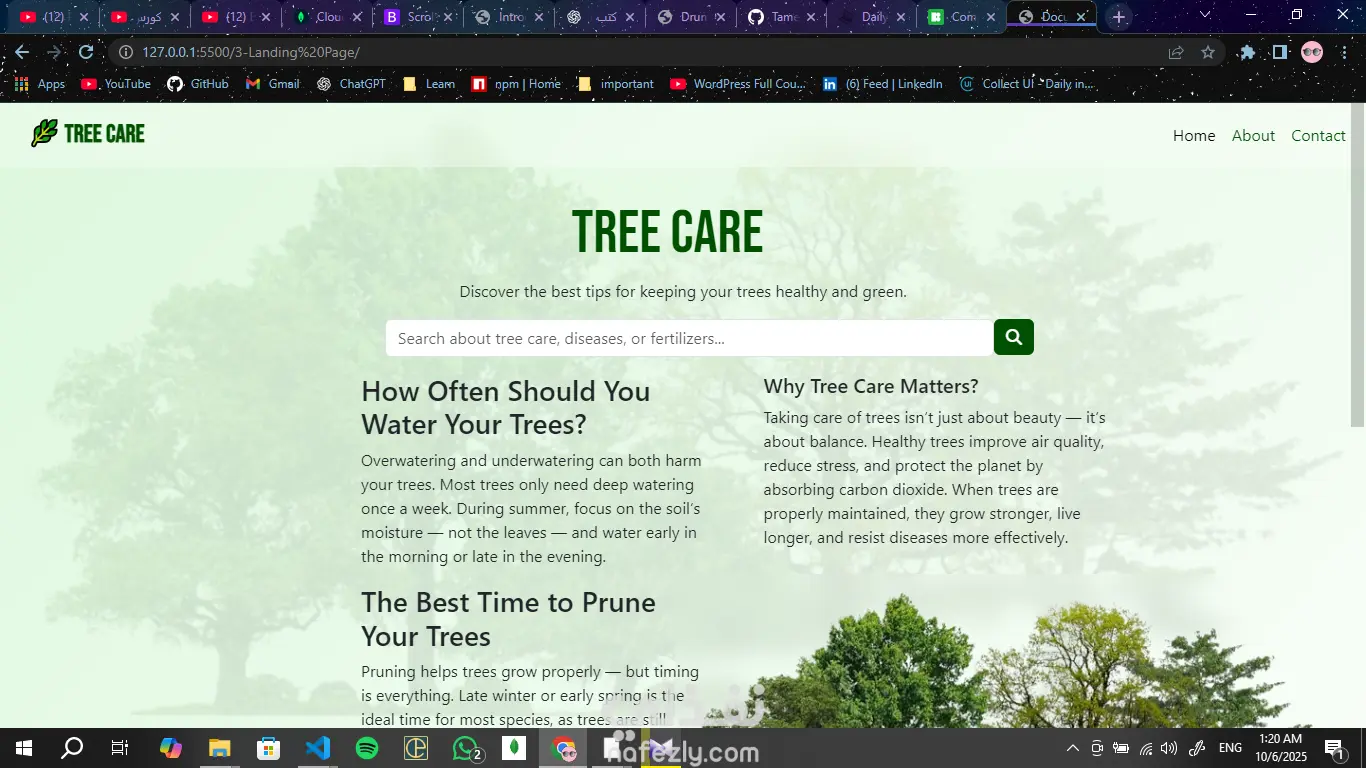Screen dimensions: 1366x768
Task: Open File Explorer from the taskbar
Action: tap(219, 748)
